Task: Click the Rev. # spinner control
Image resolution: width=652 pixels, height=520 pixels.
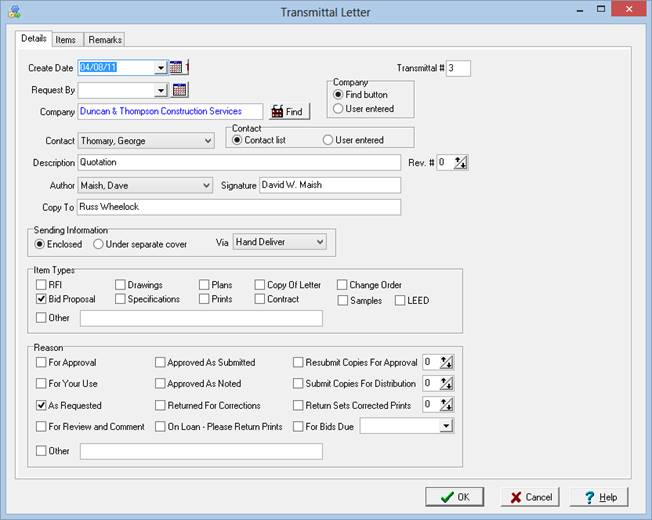Action: click(460, 163)
